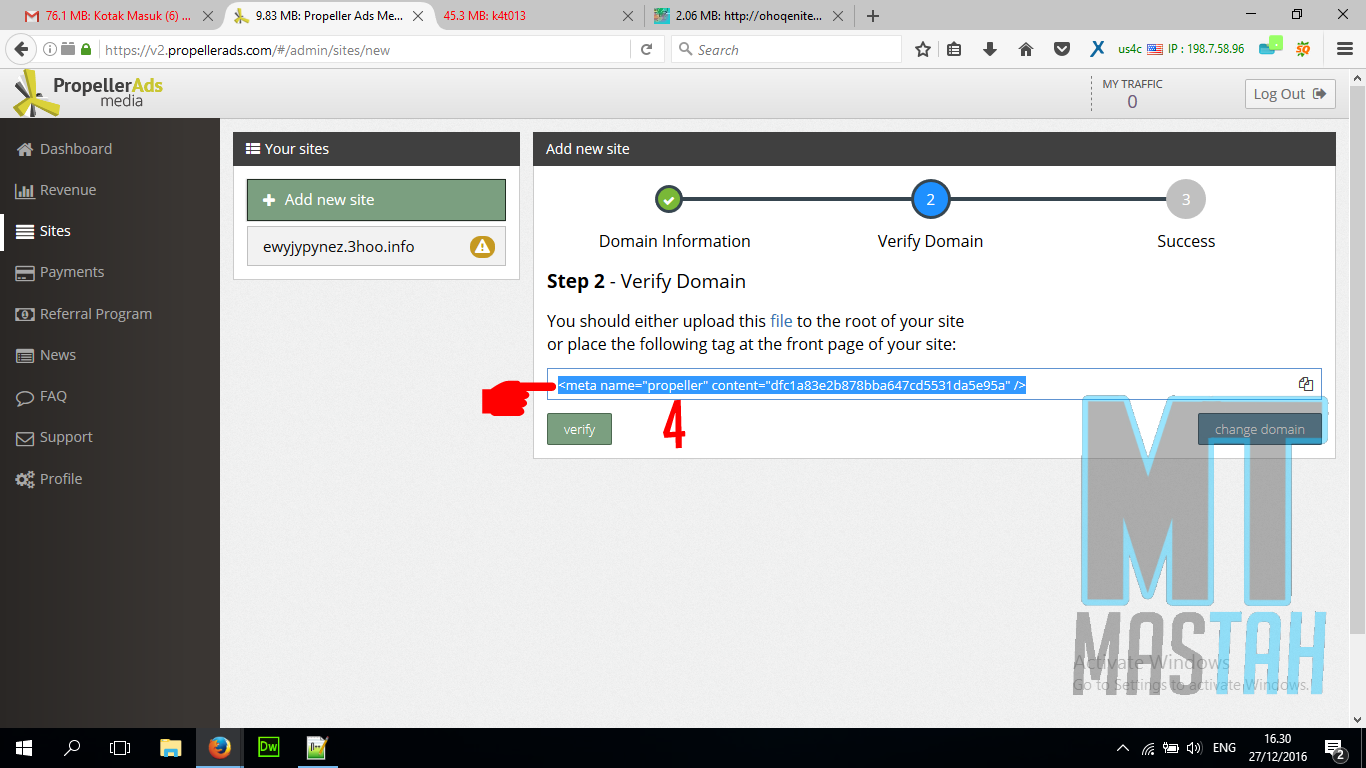Click the warning icon beside ewyjypynez.3hoo.info
The width and height of the screenshot is (1366, 768).
coord(482,246)
